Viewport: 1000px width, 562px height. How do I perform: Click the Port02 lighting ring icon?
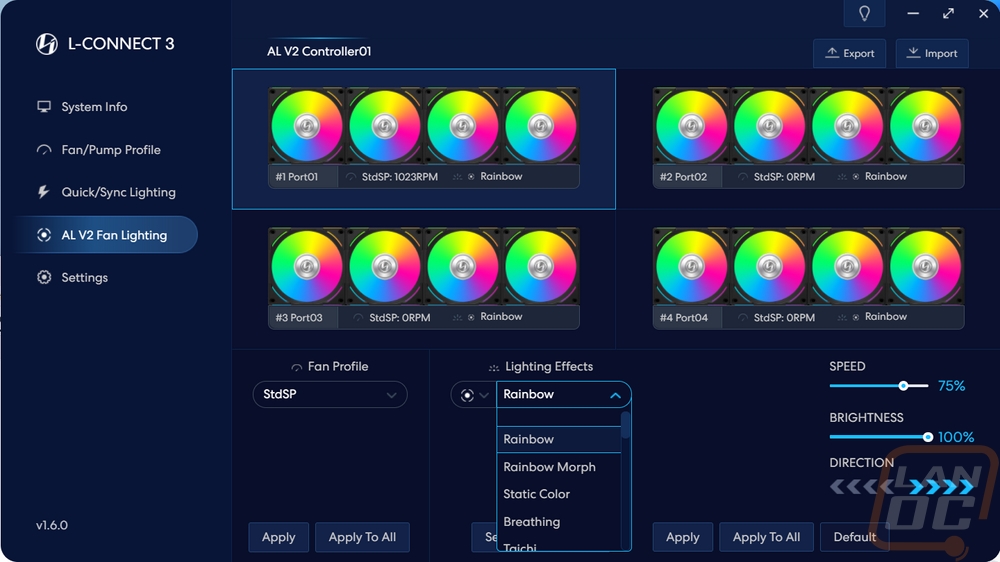(x=856, y=177)
